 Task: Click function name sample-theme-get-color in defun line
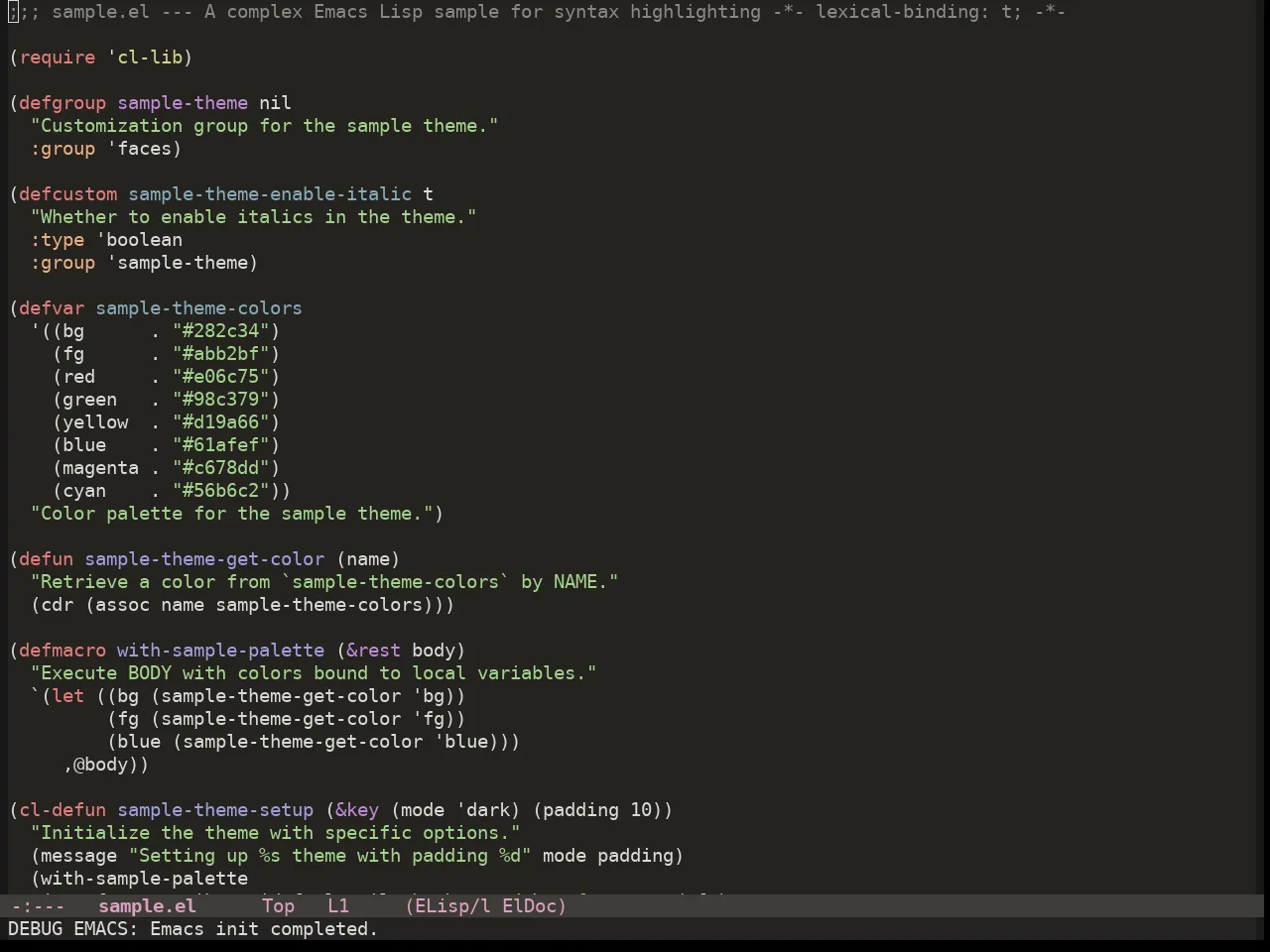204,559
